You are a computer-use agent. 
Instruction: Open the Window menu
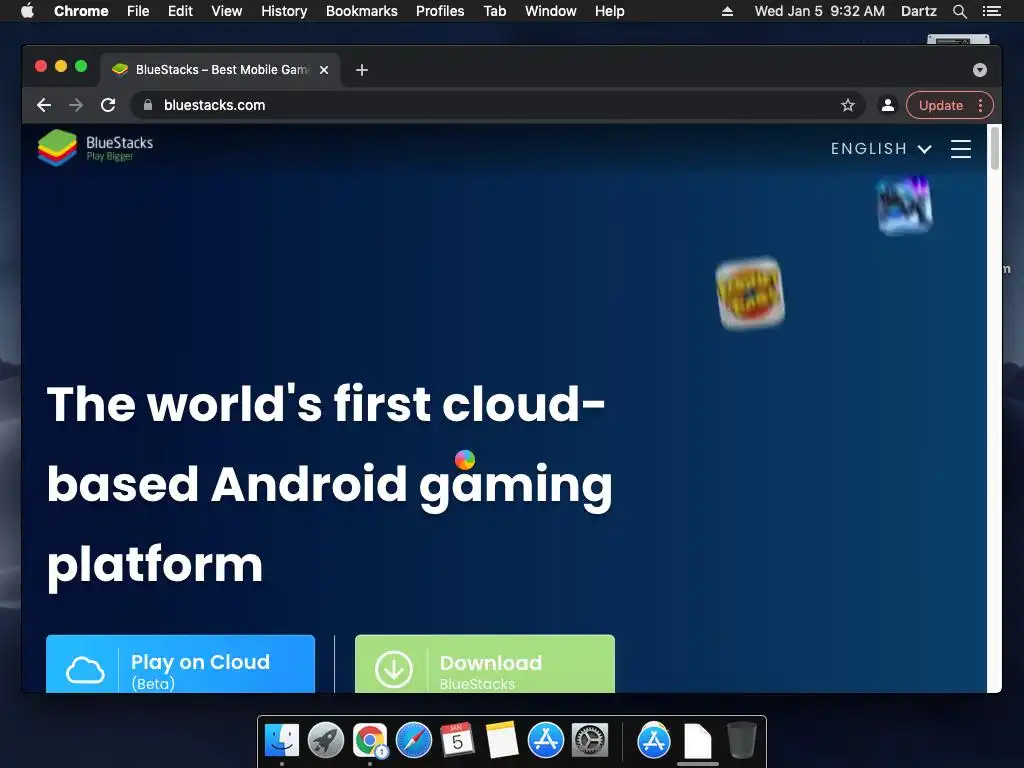pos(551,11)
